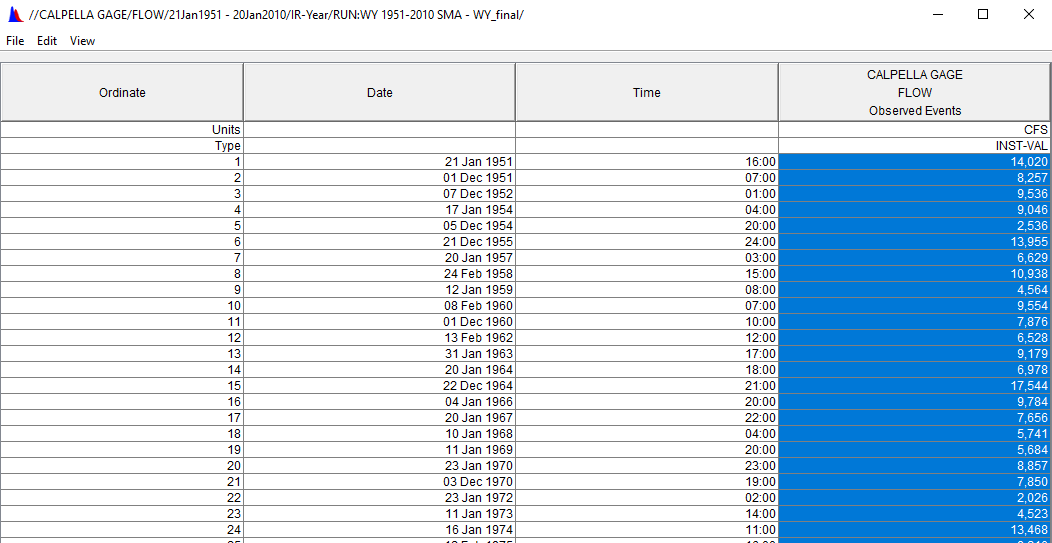Image resolution: width=1052 pixels, height=543 pixels.
Task: Select flow value 5,684
Action: [914, 449]
